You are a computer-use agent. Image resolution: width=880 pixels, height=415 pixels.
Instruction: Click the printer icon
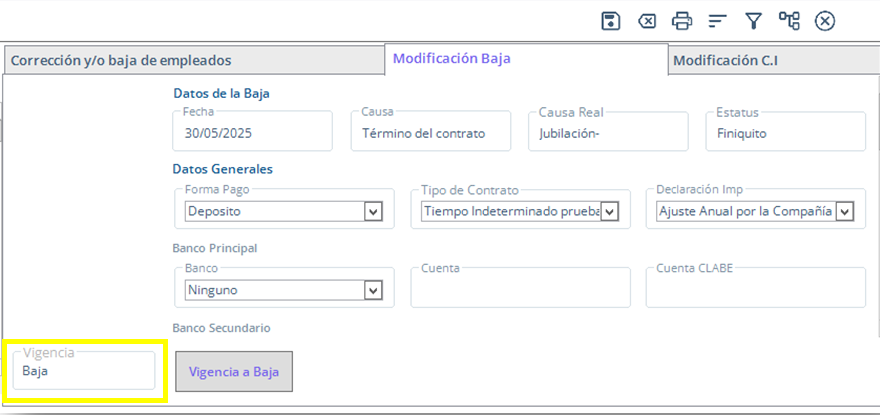pos(682,21)
